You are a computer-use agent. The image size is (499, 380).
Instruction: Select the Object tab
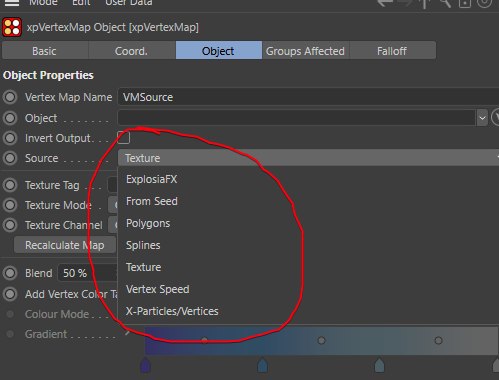219,51
